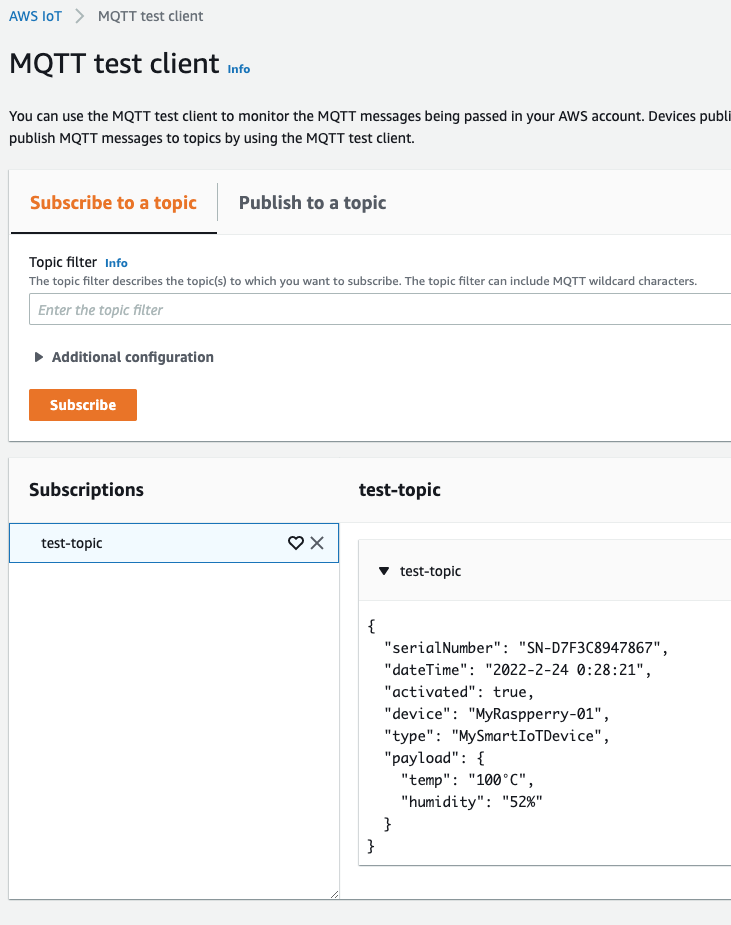
Task: Click the test-topic heading above messages
Action: click(399, 490)
